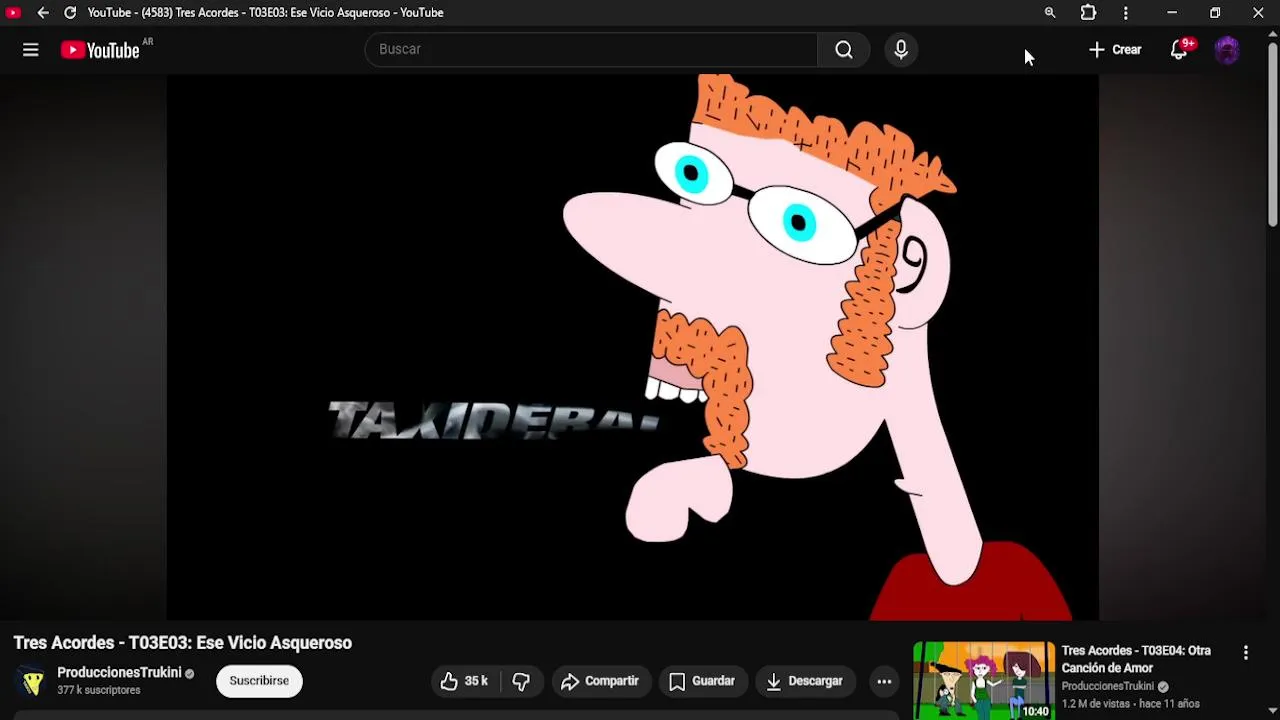Open browser extensions puzzle icon
Viewport: 1280px width, 720px height.
(1088, 13)
